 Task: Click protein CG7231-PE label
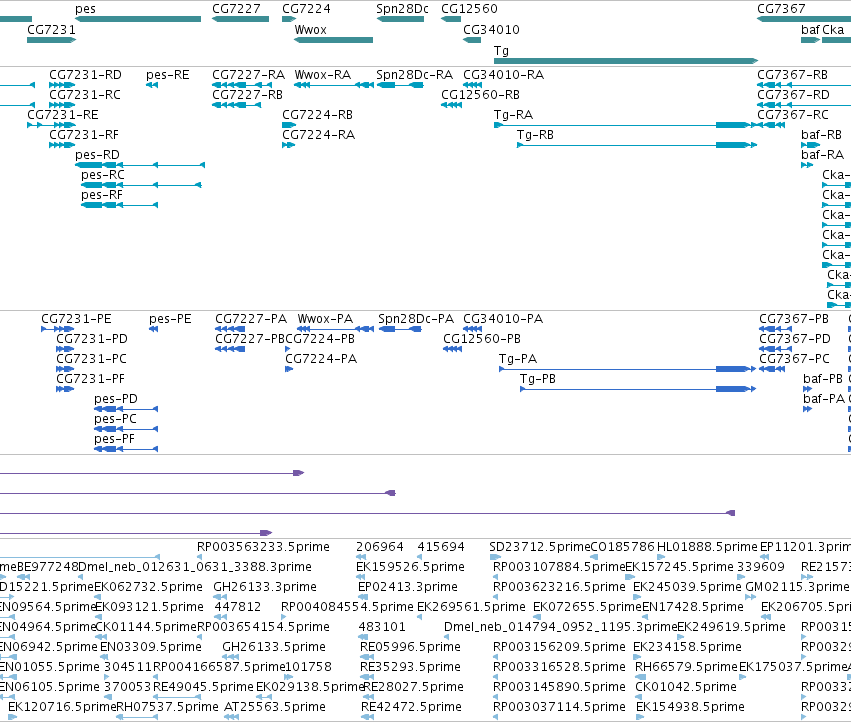coord(77,319)
